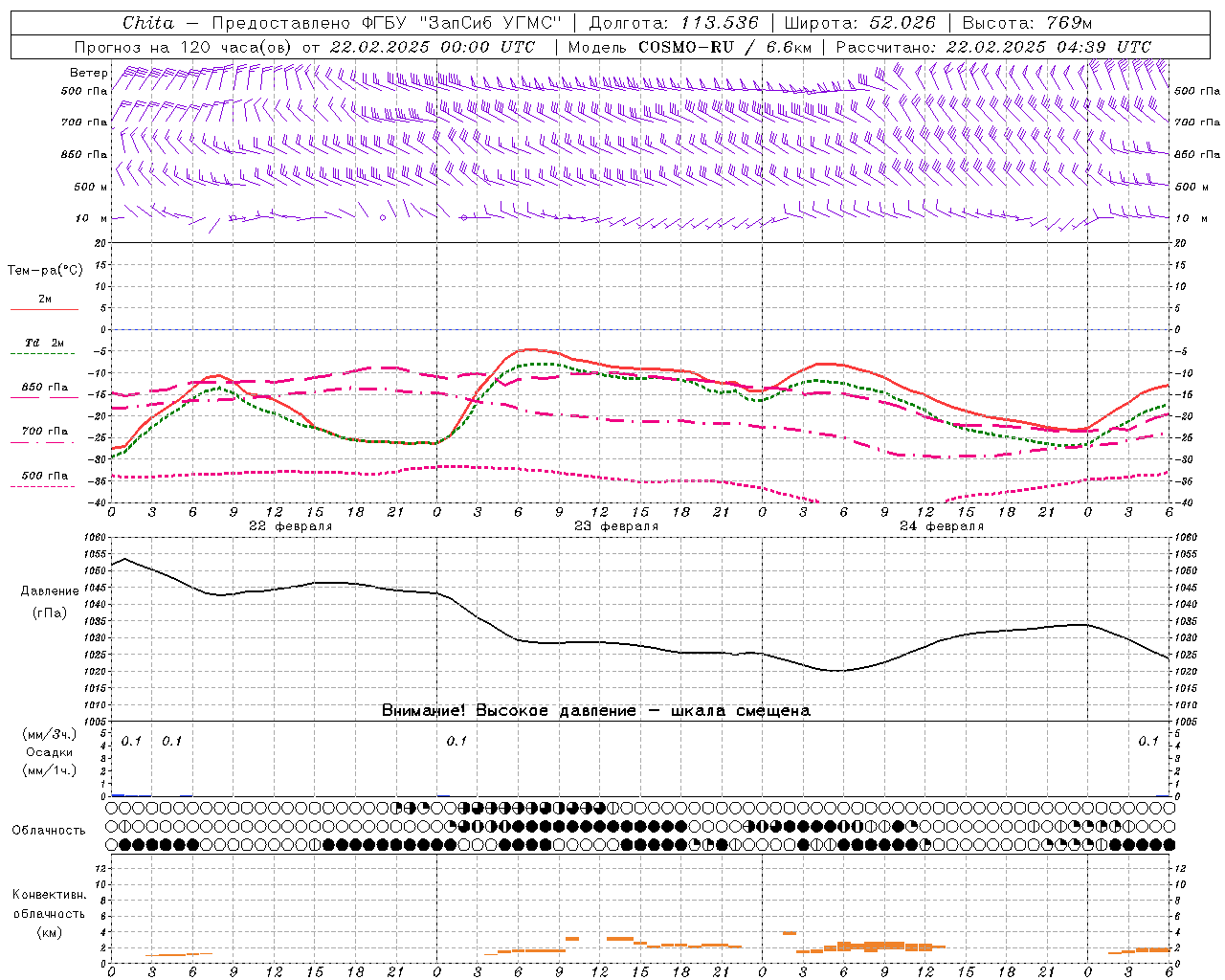1225x980 pixels.
Task: Click the "Конвективн." convective cloud label
Action: pyautogui.click(x=49, y=895)
